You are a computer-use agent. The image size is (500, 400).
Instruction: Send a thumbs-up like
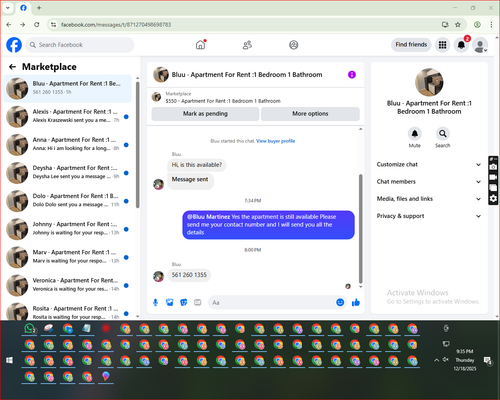[356, 302]
